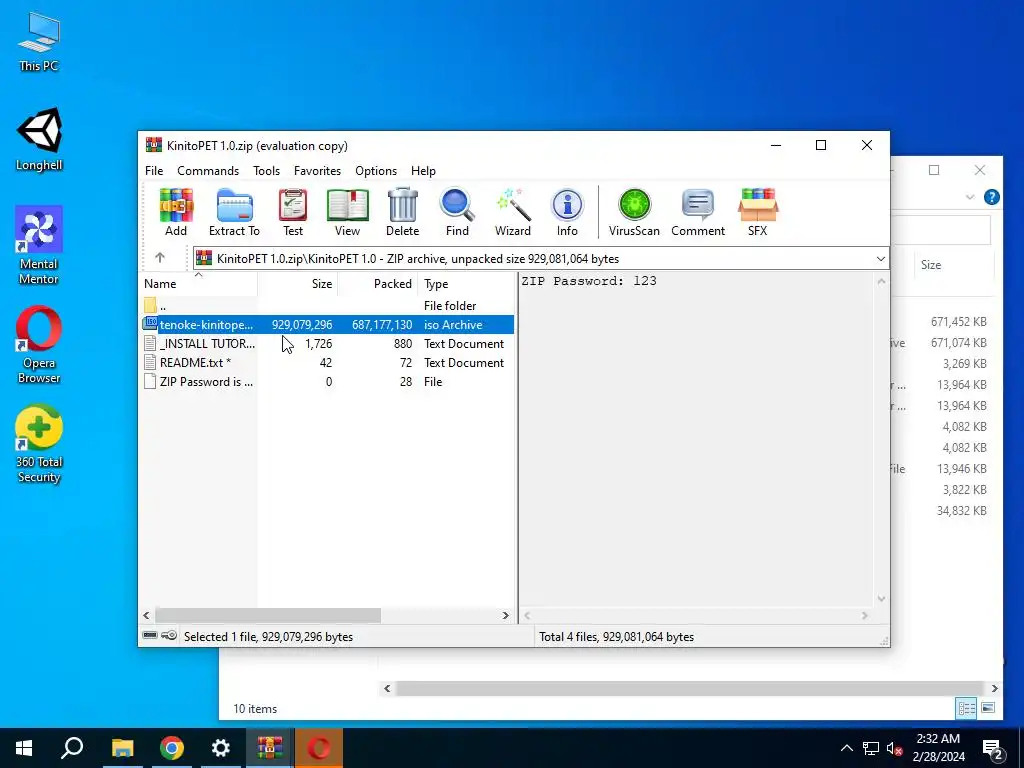Screen dimensions: 1024x768
Task: Open 360 Total Security desktop shortcut
Action: coord(39,444)
